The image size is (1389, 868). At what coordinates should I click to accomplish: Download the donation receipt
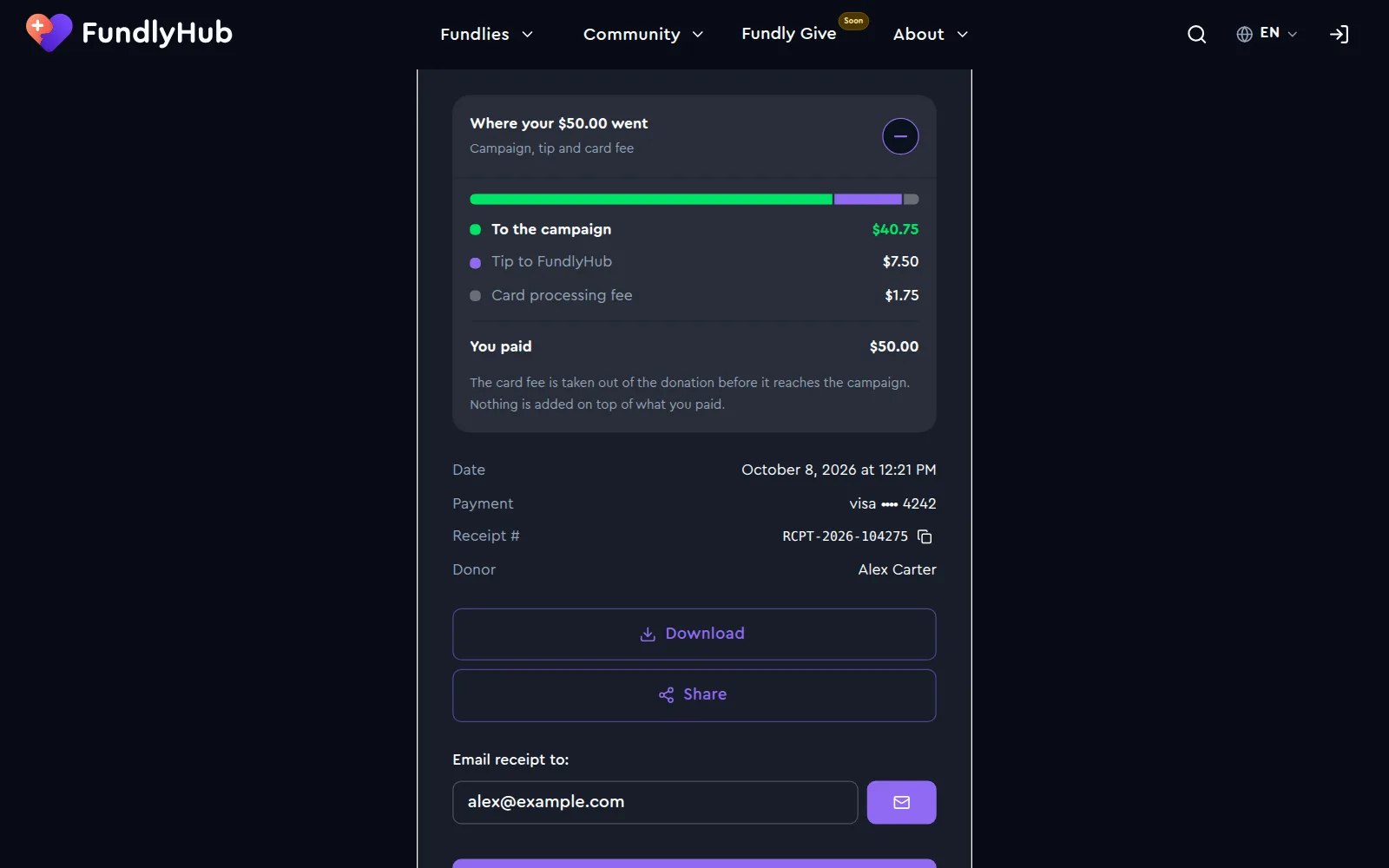[x=694, y=634]
